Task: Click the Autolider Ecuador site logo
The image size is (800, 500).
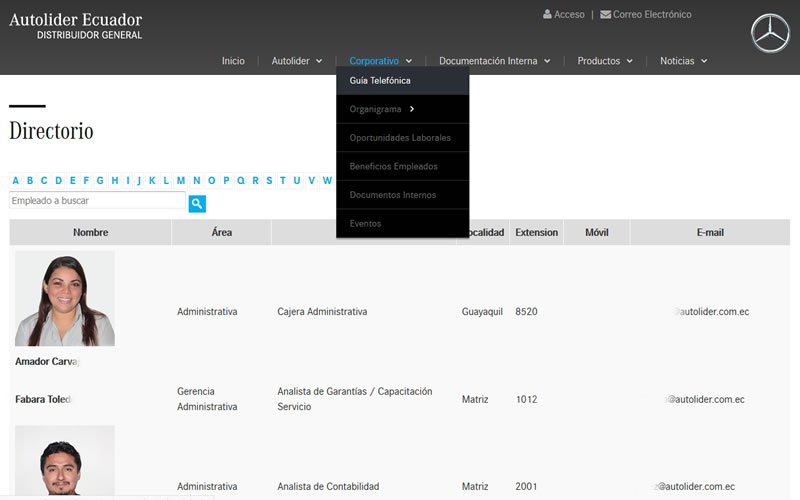Action: (76, 25)
